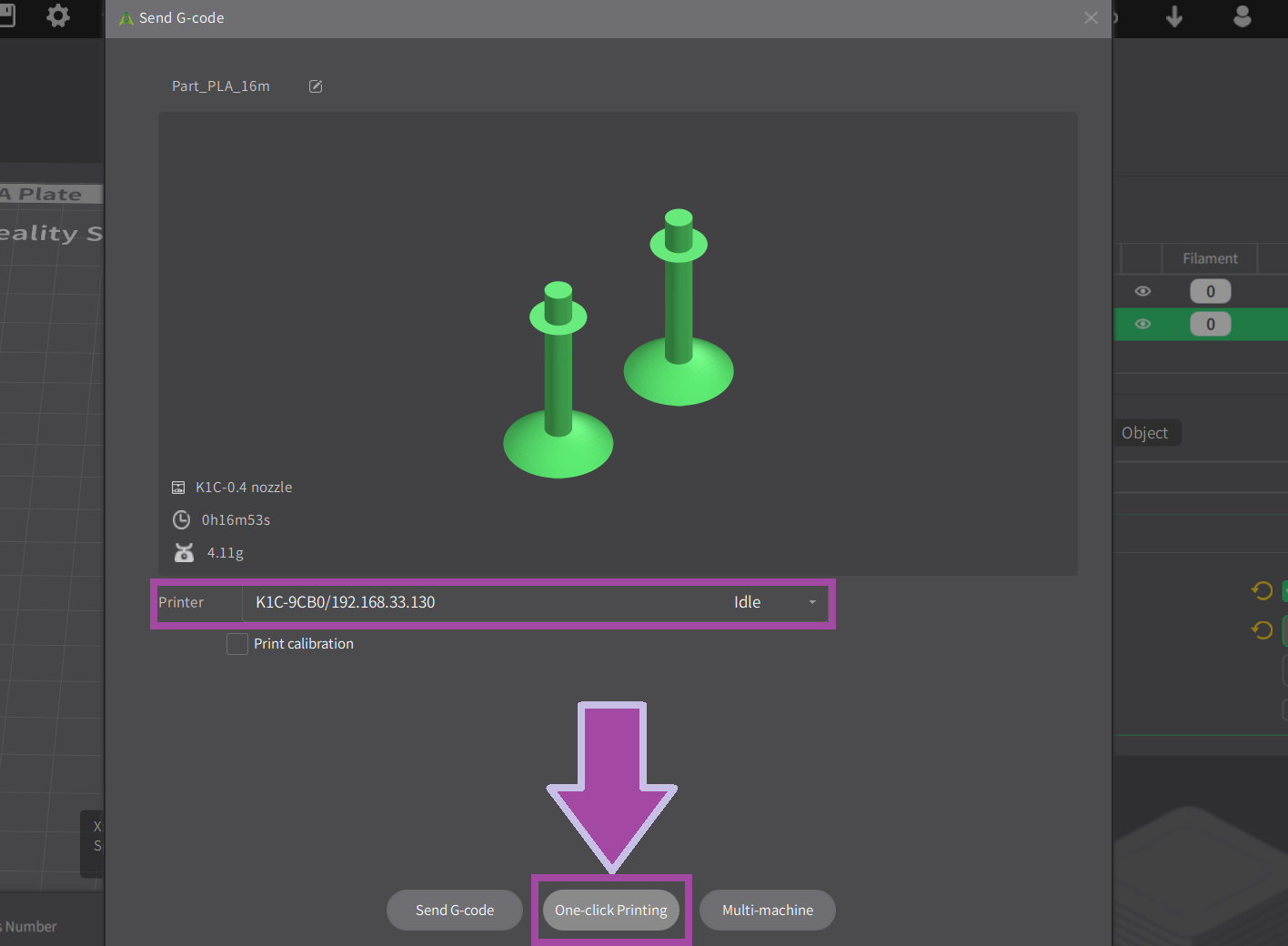Click the download arrow icon
The width and height of the screenshot is (1288, 946).
[1174, 16]
